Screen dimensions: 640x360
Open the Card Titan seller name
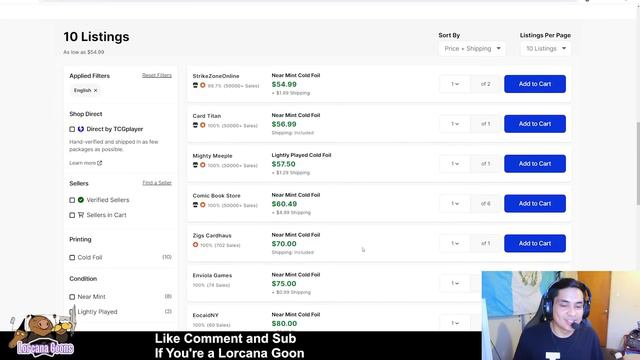tap(207, 116)
